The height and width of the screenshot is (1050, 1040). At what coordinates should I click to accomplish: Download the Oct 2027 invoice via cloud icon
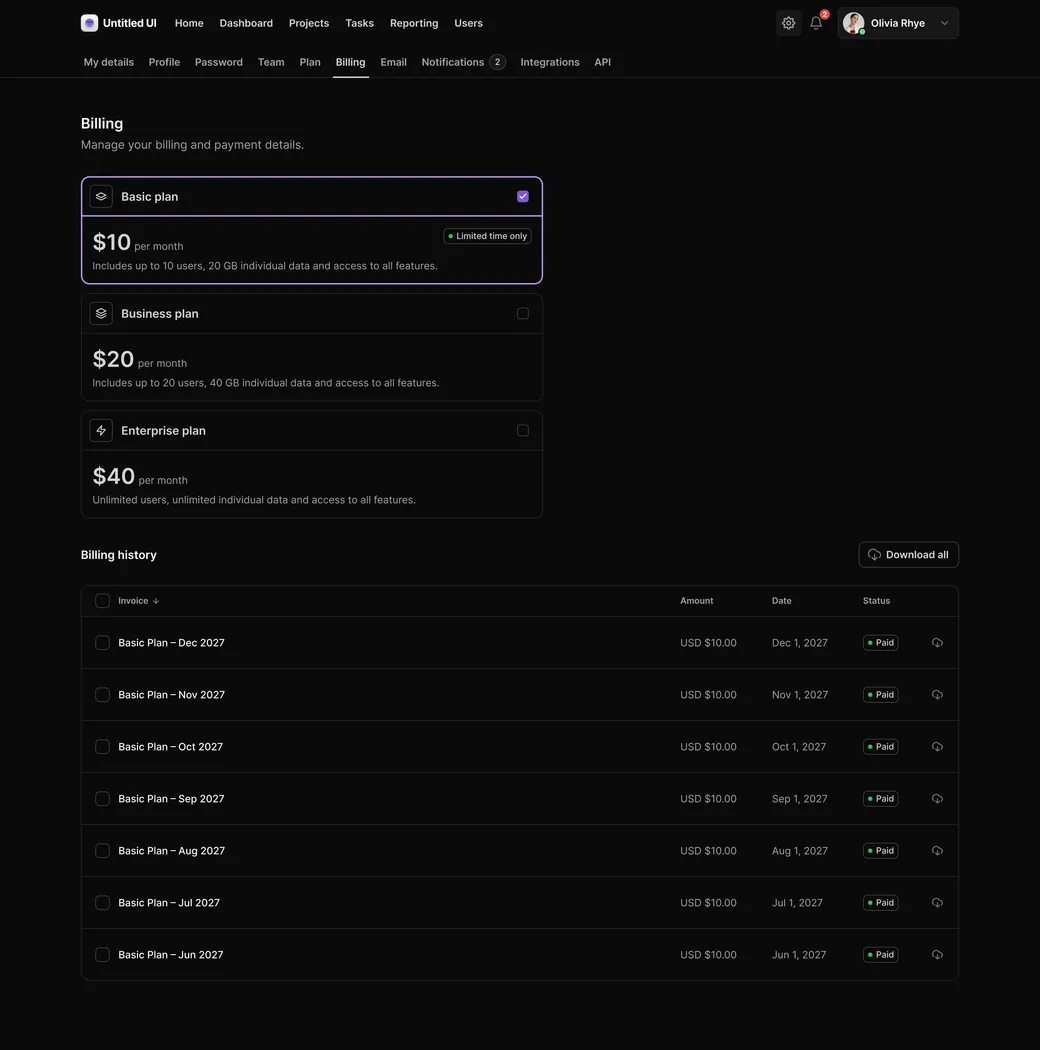coord(937,747)
